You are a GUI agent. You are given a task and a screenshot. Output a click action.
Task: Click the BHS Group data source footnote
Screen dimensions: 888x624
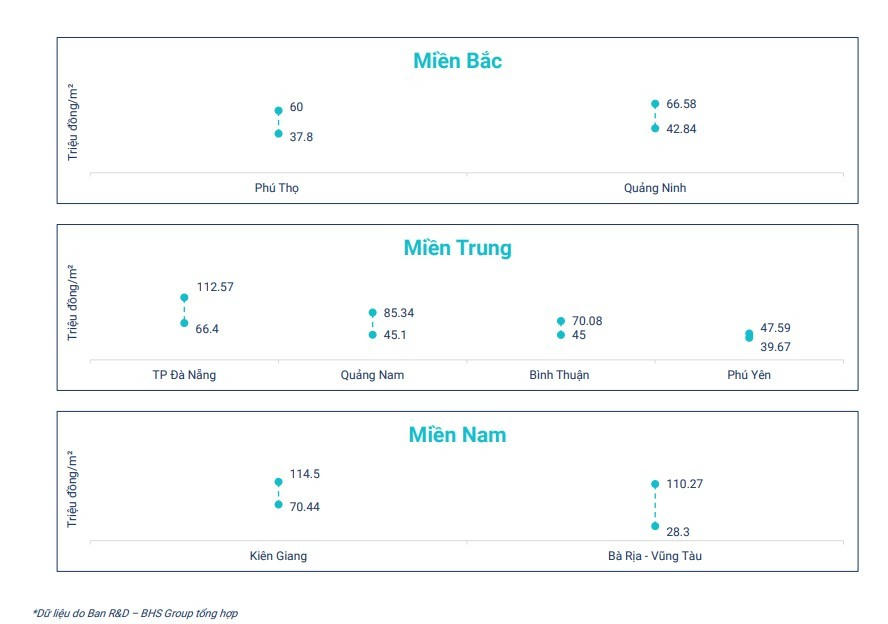tap(135, 613)
